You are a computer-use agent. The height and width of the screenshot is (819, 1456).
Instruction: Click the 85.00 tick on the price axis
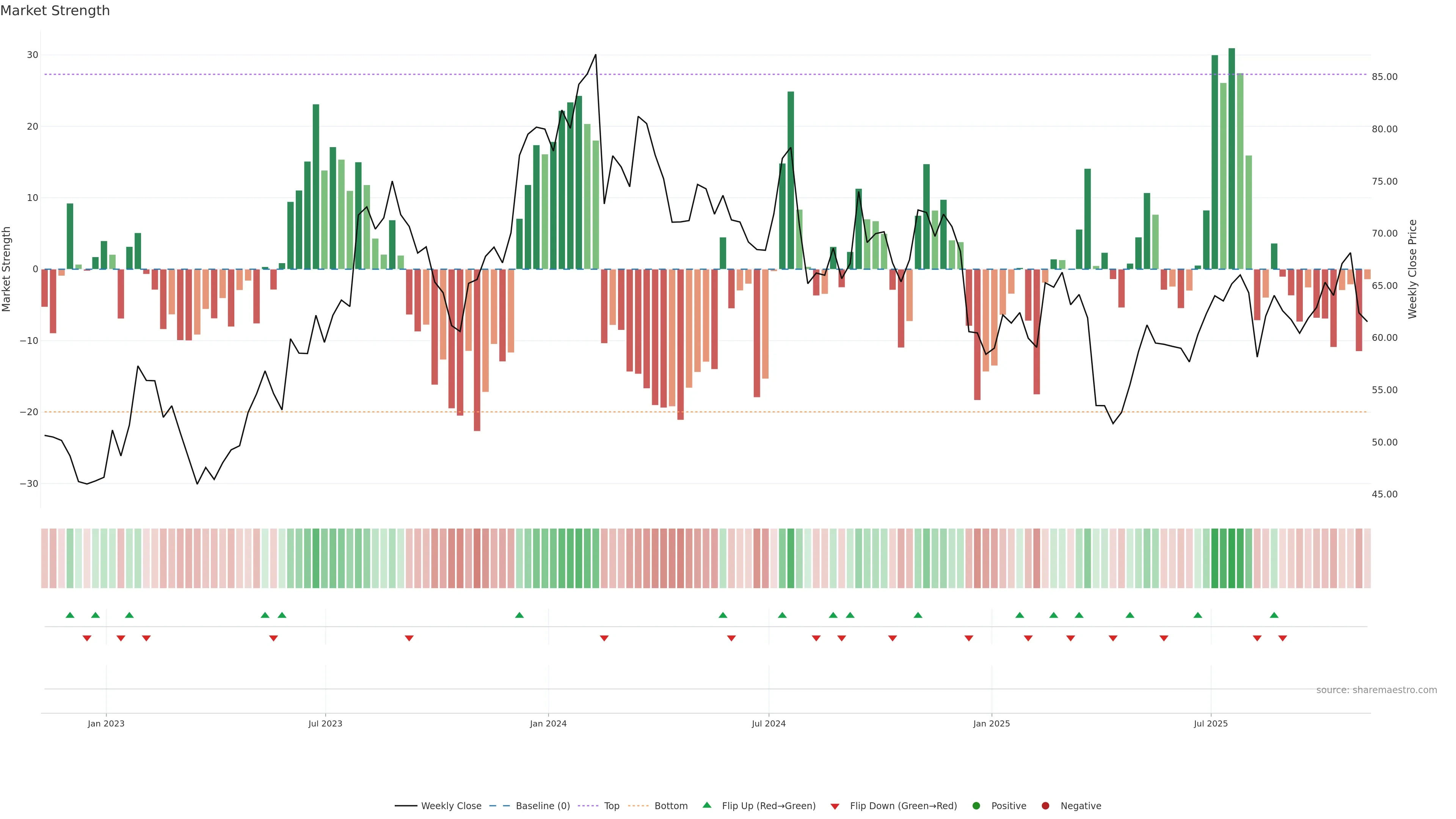1384,77
